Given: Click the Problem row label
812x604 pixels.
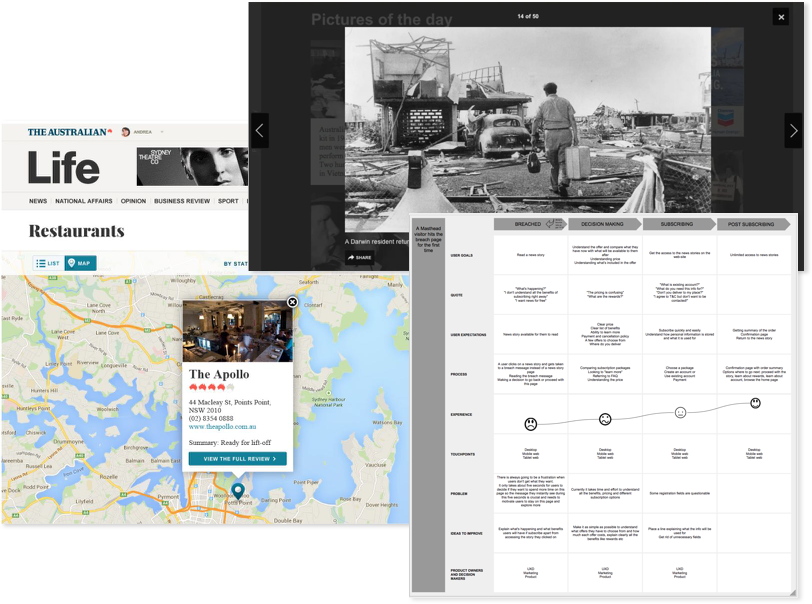Looking at the screenshot, I should point(458,494).
